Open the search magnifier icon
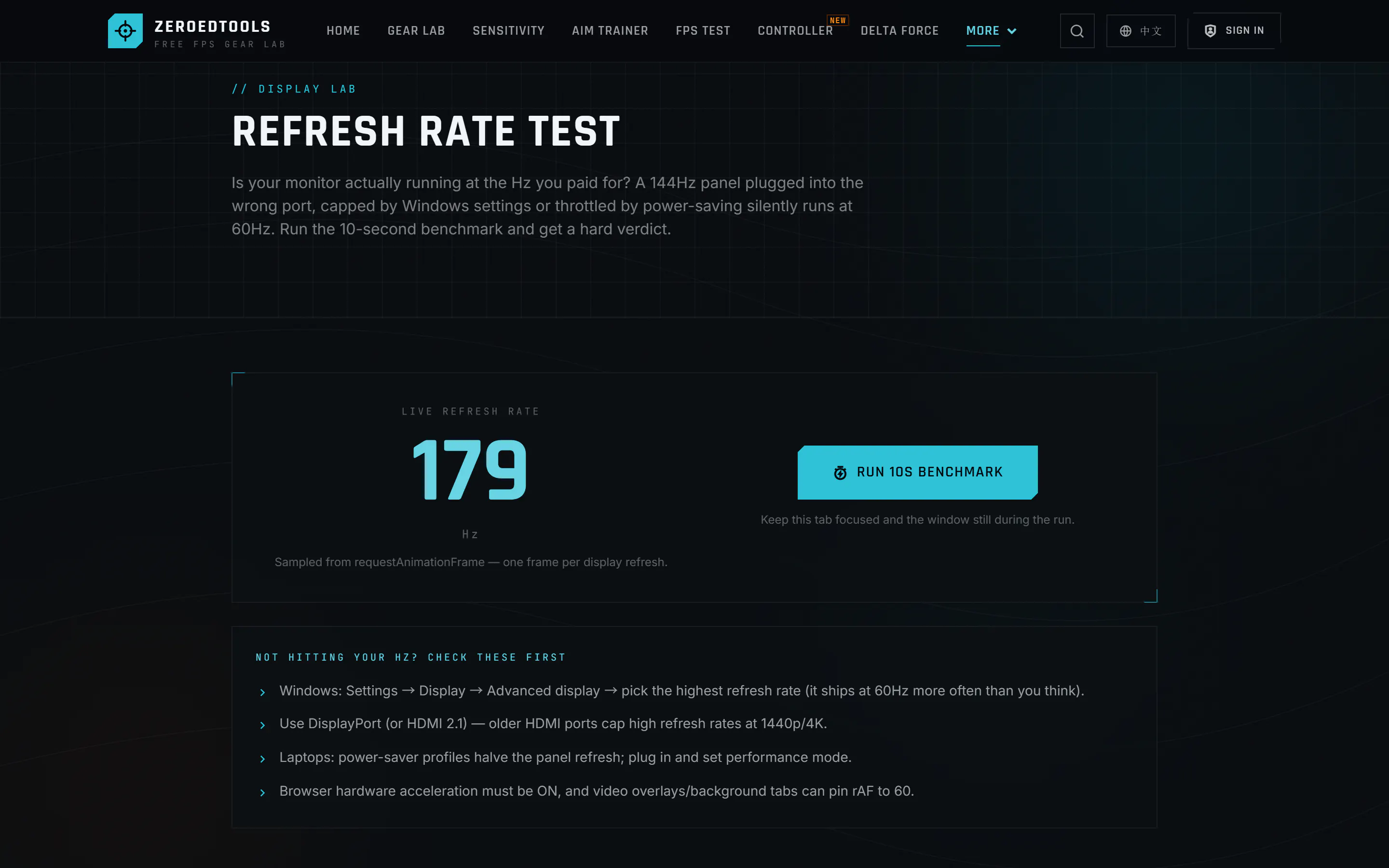Screen dimensions: 1389x868 click(1077, 31)
